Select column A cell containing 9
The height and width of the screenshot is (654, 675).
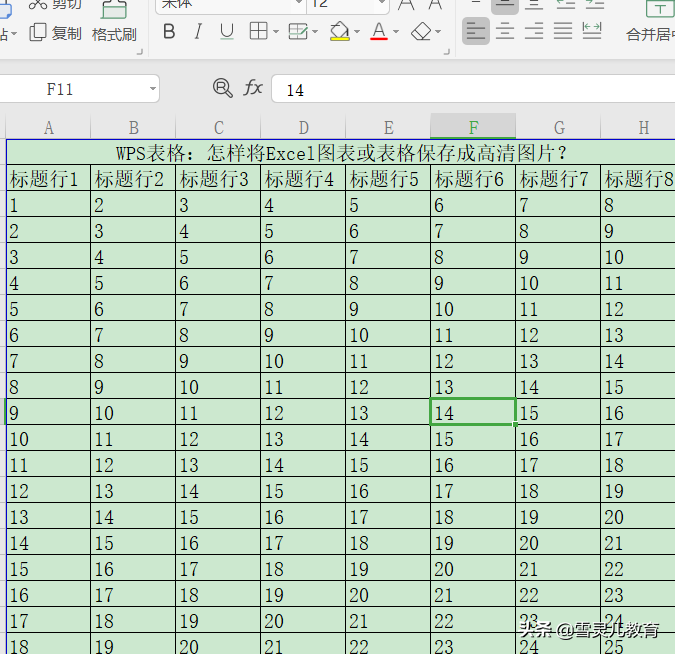point(49,412)
